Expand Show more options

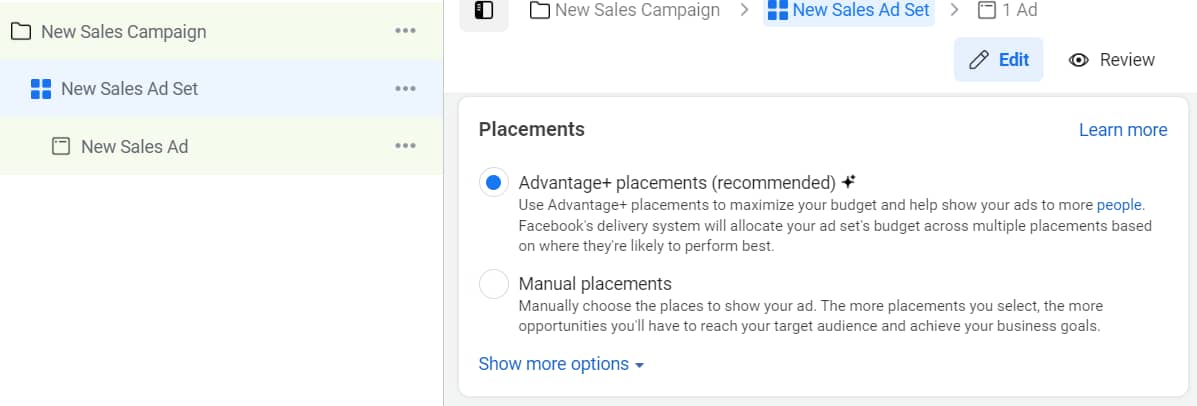click(x=561, y=364)
